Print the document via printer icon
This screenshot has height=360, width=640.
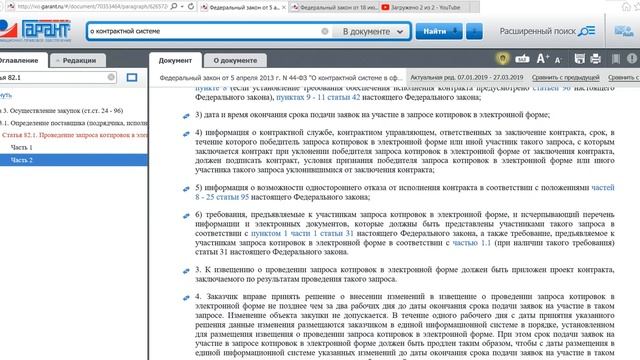coord(596,59)
